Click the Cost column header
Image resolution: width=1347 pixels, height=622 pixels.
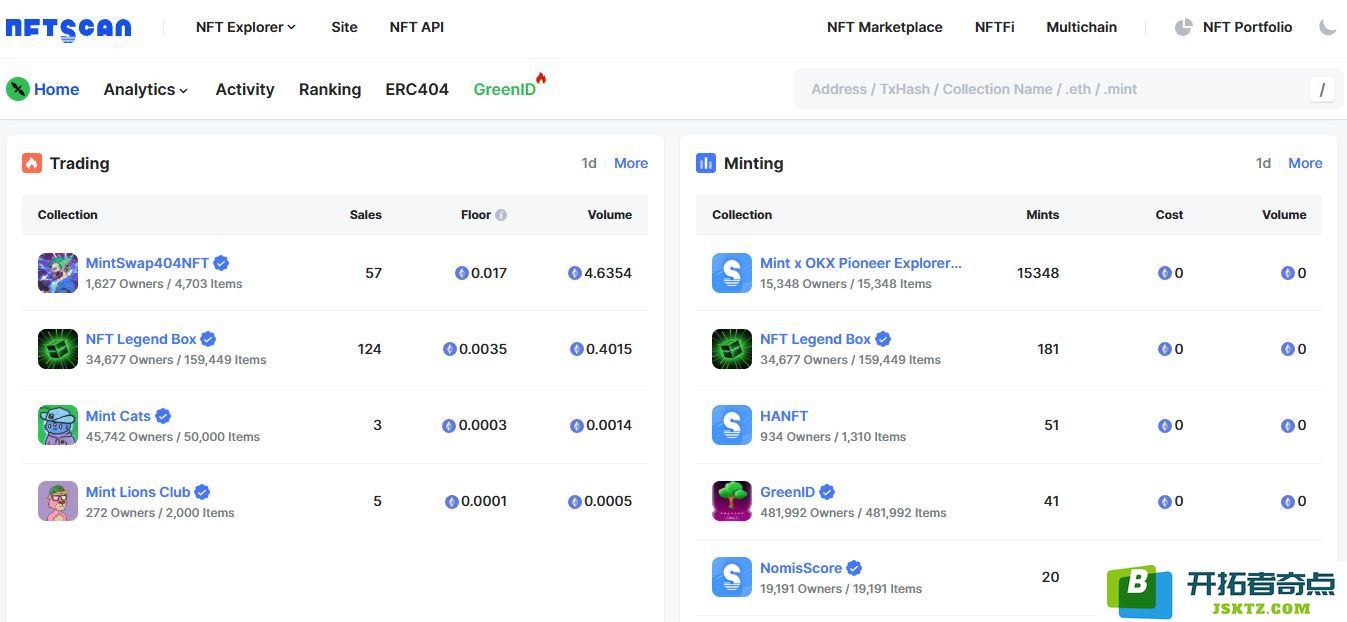[x=1169, y=215]
